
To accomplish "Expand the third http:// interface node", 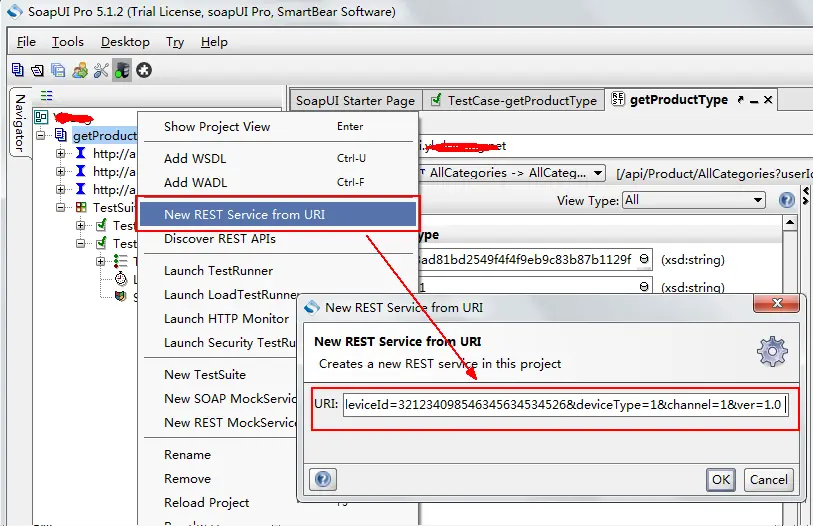I will click(61, 189).
